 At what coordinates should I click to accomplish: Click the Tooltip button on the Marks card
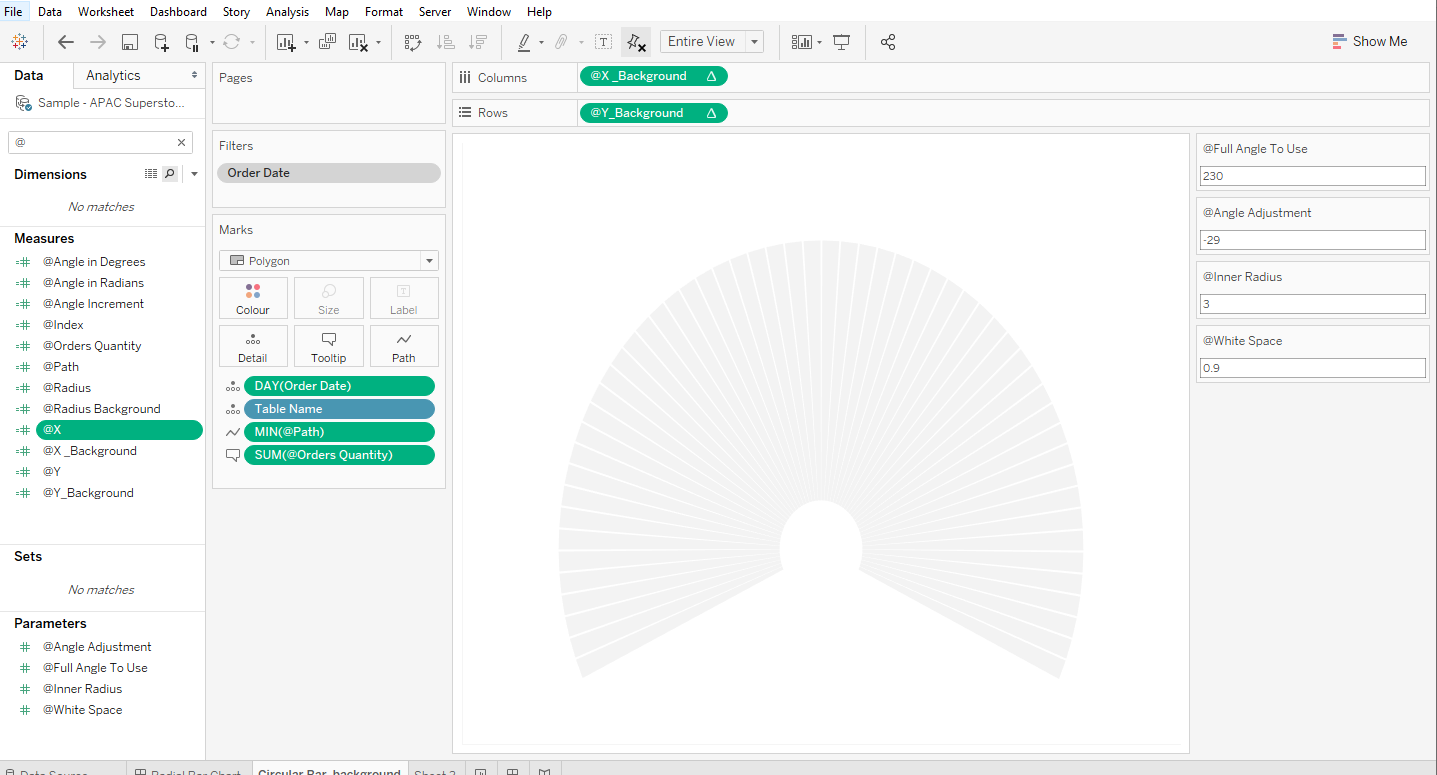(328, 346)
